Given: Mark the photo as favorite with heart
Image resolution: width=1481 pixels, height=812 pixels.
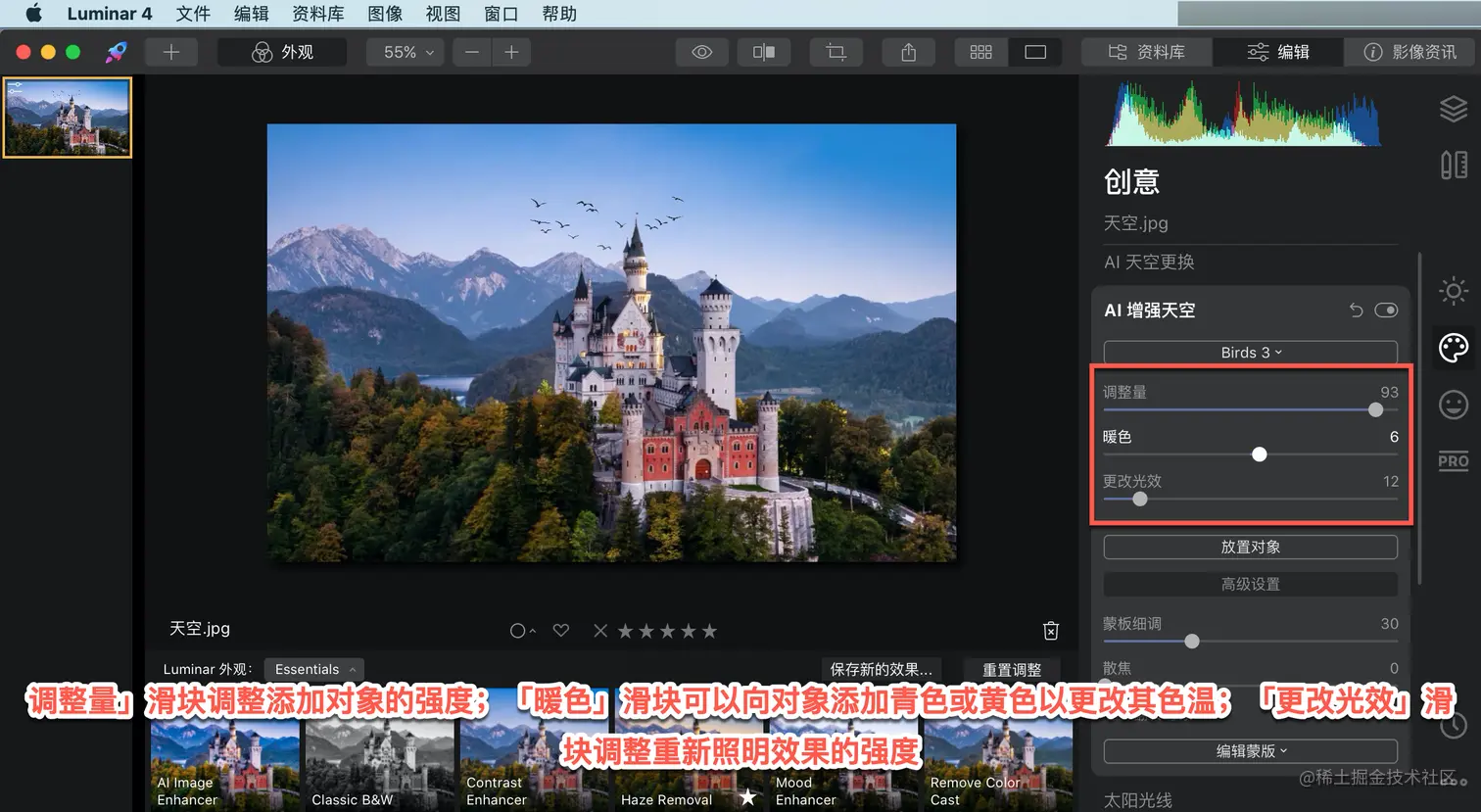Looking at the screenshot, I should click(x=561, y=631).
